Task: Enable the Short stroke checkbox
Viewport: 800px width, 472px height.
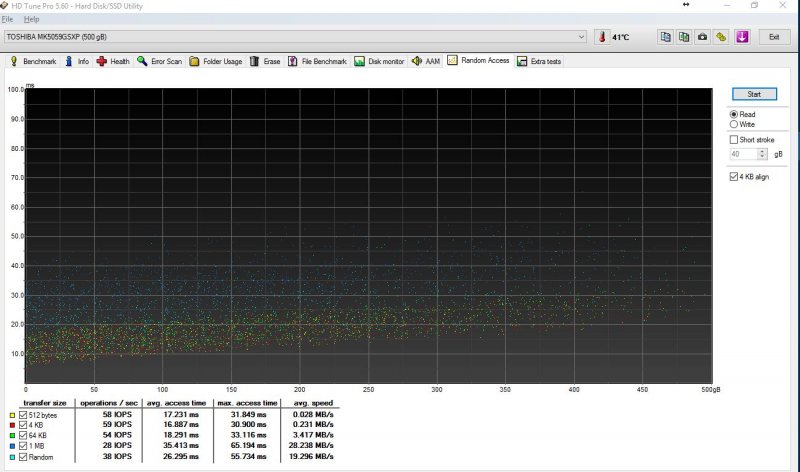Action: (735, 140)
